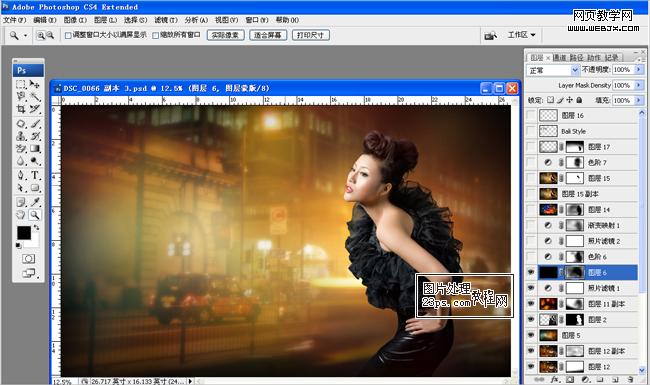650x385 pixels.
Task: Select the Hand tool
Action: [21, 215]
